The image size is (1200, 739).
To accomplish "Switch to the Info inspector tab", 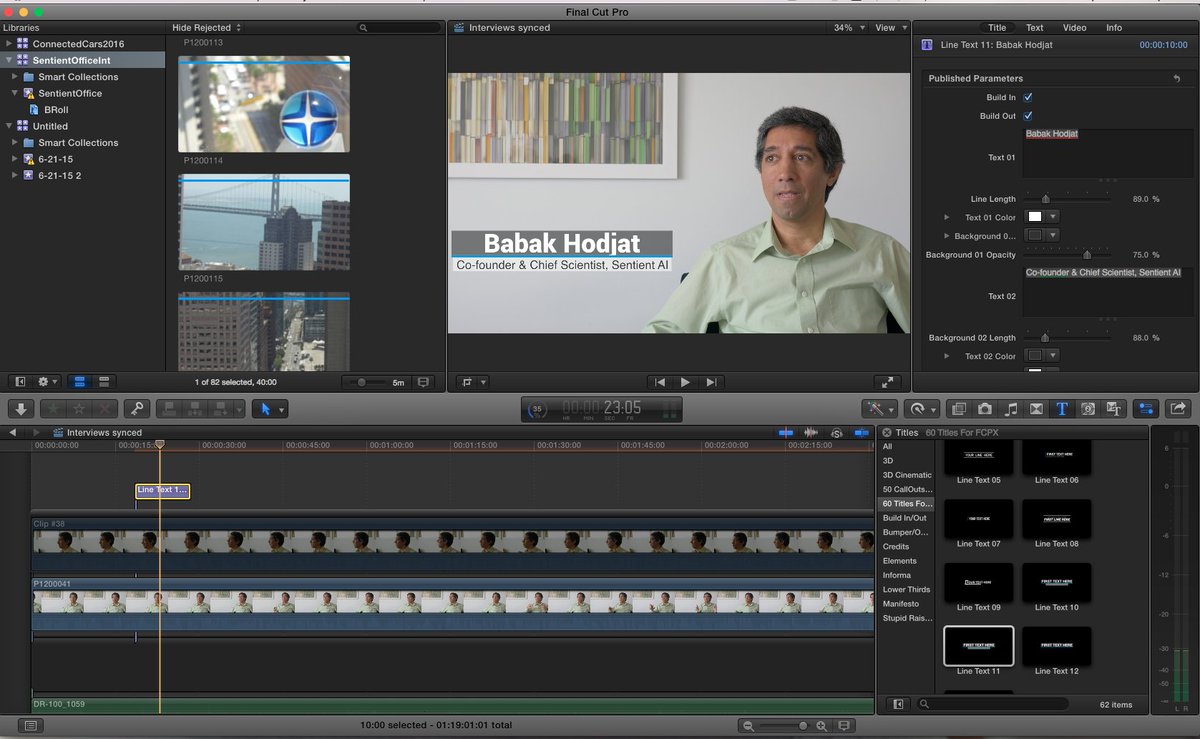I will tap(1114, 28).
